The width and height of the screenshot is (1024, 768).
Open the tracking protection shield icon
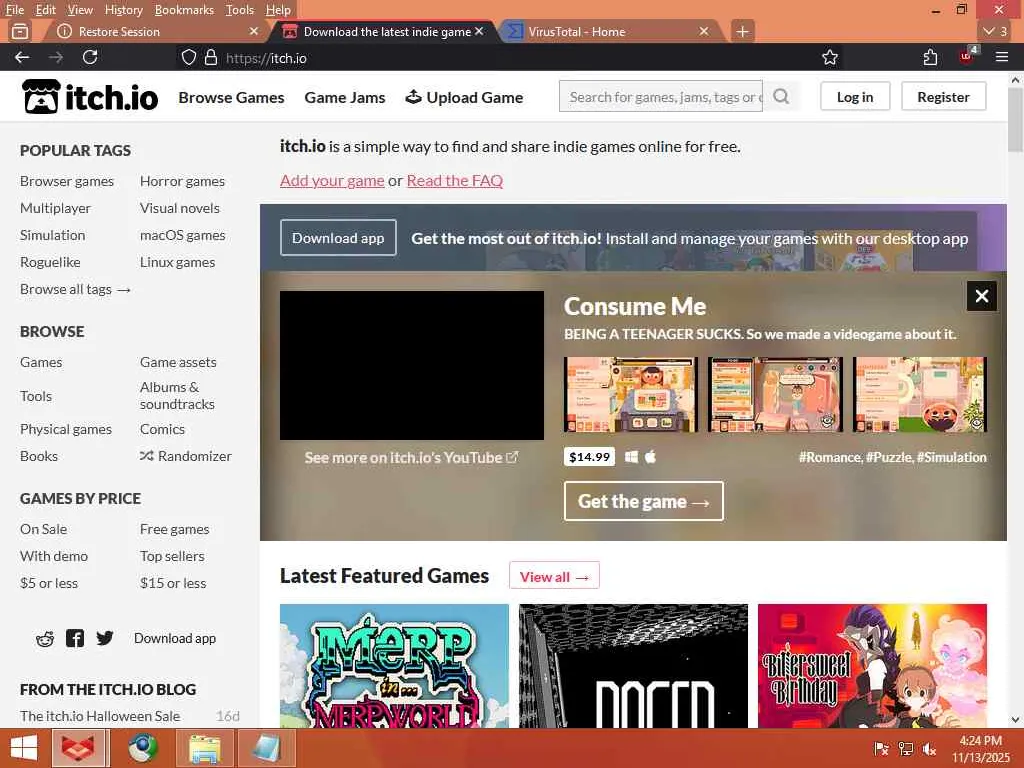coord(189,57)
